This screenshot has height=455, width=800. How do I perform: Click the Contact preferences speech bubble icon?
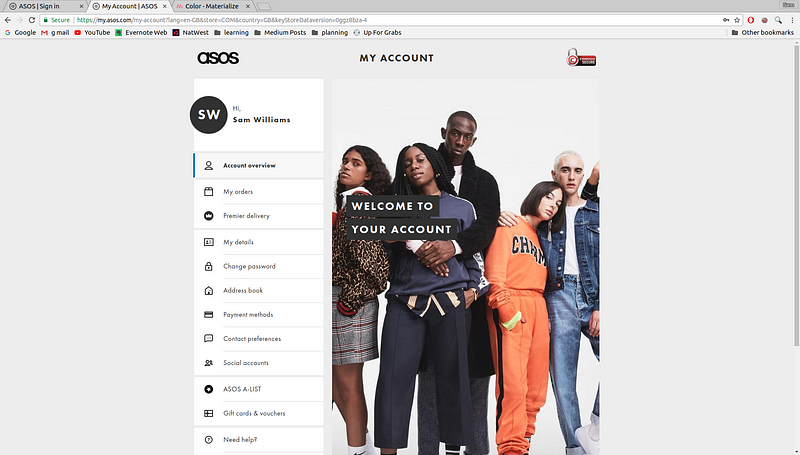(209, 339)
